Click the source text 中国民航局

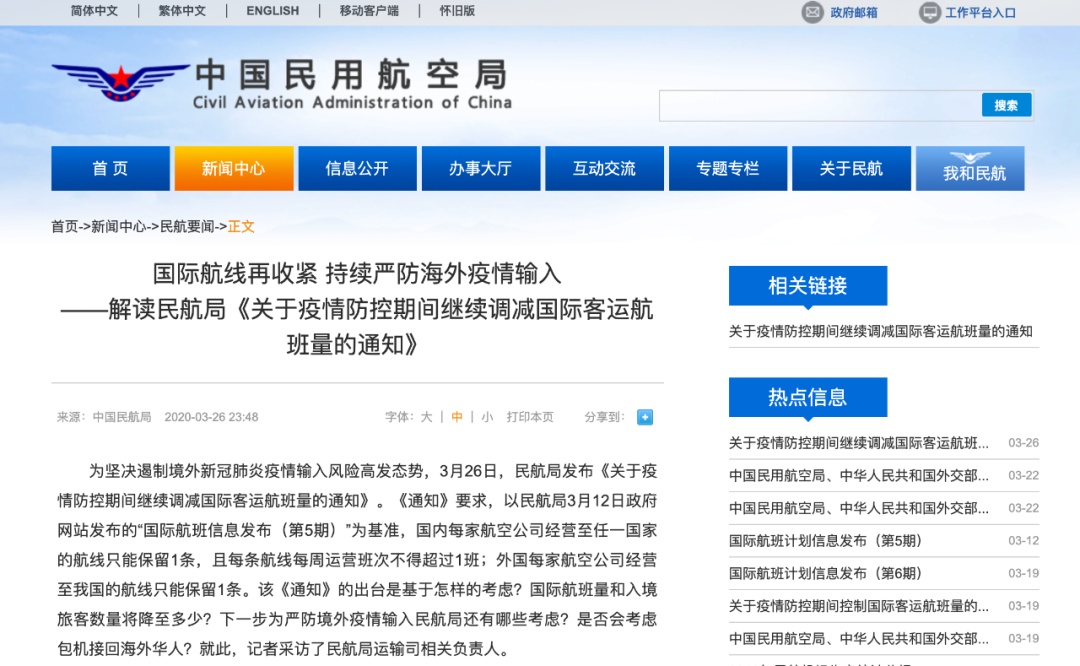pyautogui.click(x=122, y=417)
